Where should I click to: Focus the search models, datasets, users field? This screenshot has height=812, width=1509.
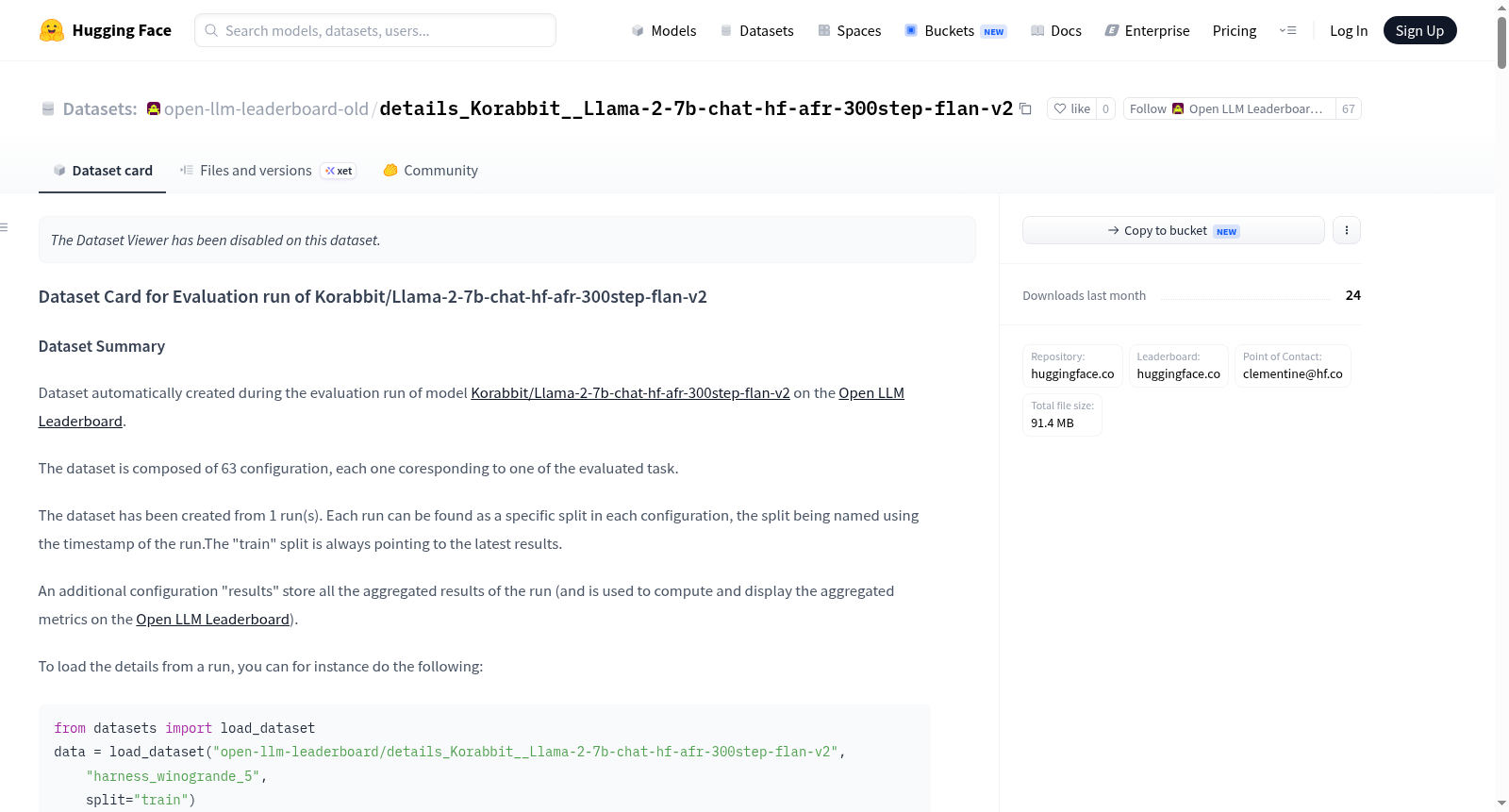(375, 30)
